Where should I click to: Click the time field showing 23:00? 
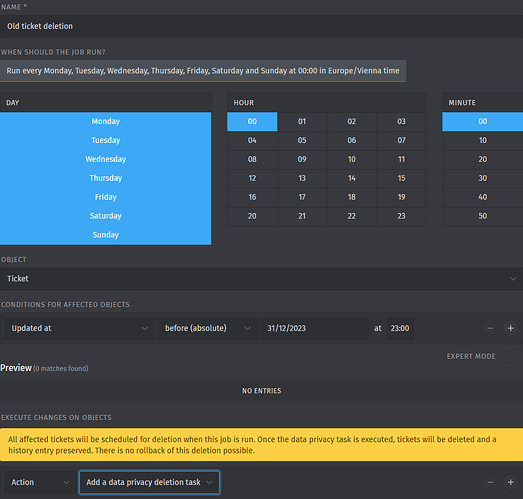[400, 328]
